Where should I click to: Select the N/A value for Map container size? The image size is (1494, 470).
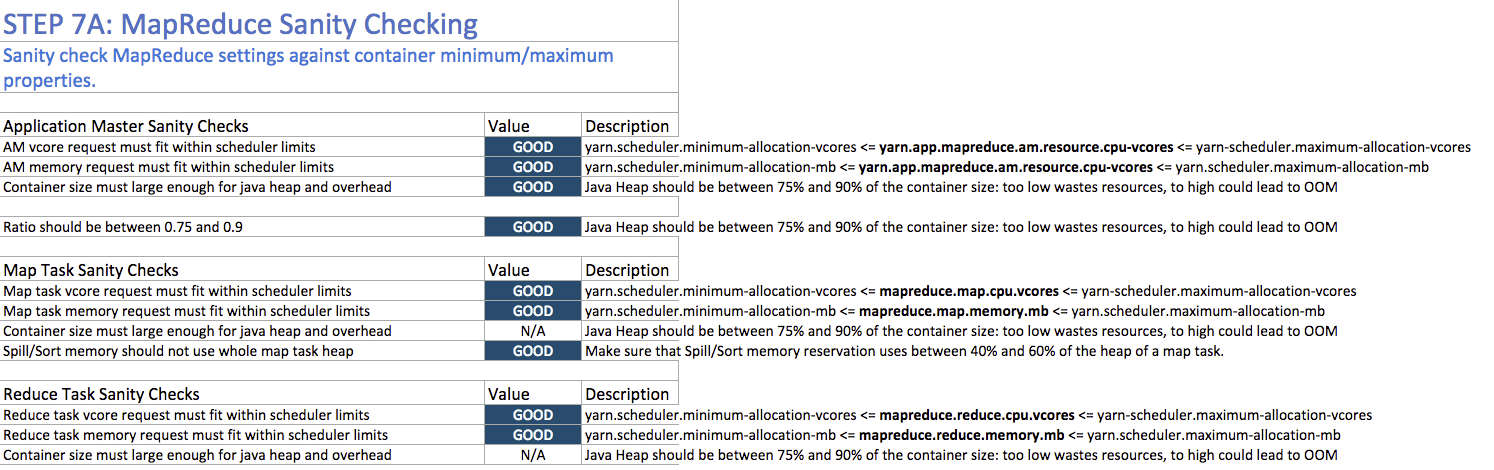pos(532,331)
